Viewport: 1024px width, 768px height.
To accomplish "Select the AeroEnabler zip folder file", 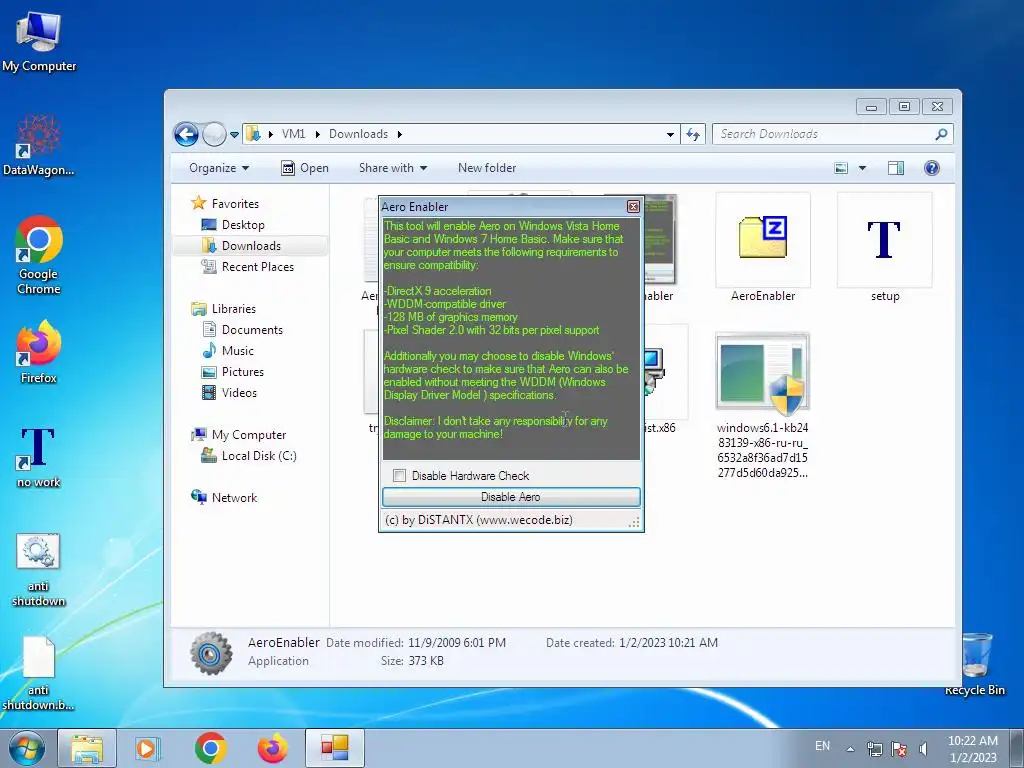I will [x=763, y=248].
